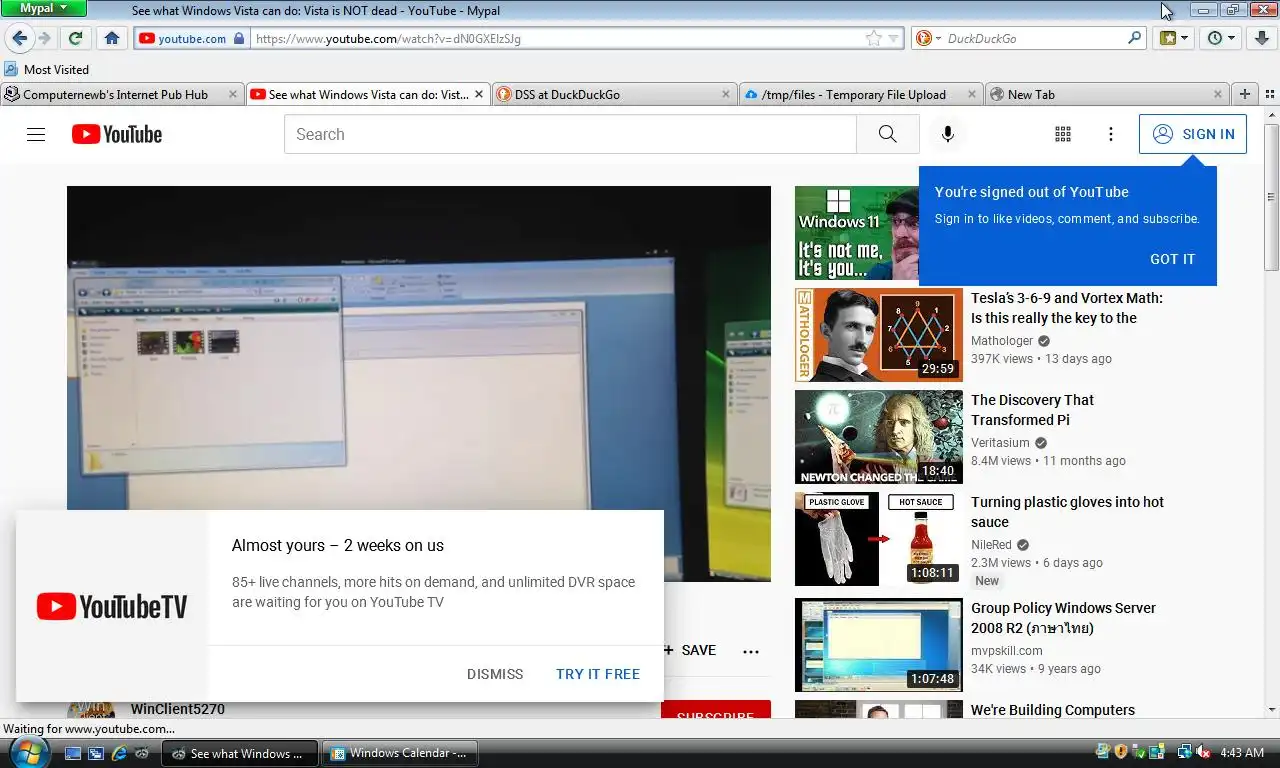Click the Veritasium channel name
Viewport: 1280px width, 768px height.
point(1000,443)
